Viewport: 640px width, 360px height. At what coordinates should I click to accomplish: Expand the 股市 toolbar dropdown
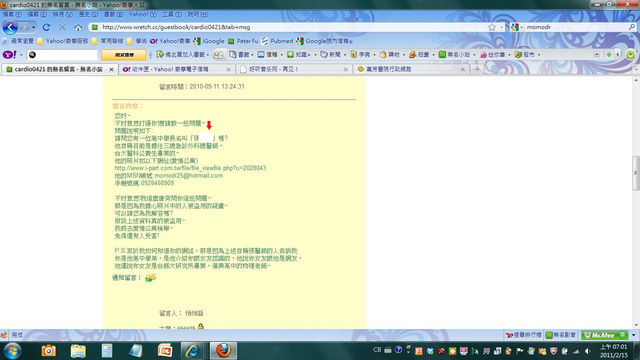point(539,55)
